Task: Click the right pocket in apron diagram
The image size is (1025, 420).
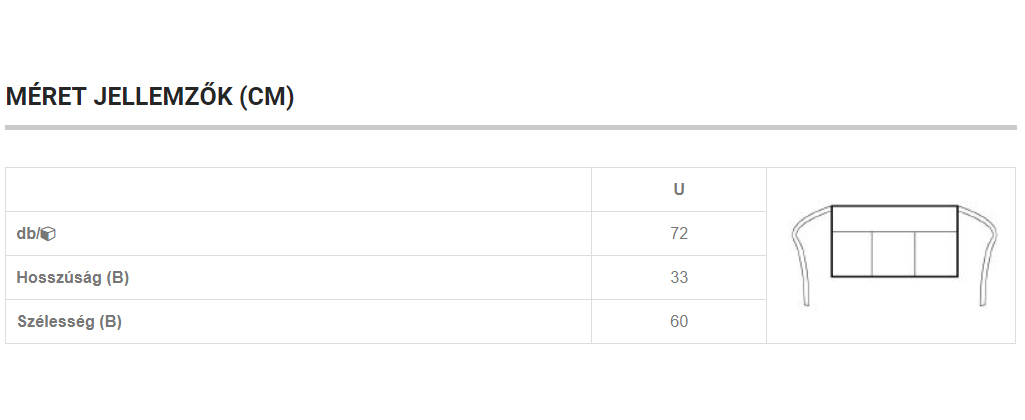Action: pos(936,253)
